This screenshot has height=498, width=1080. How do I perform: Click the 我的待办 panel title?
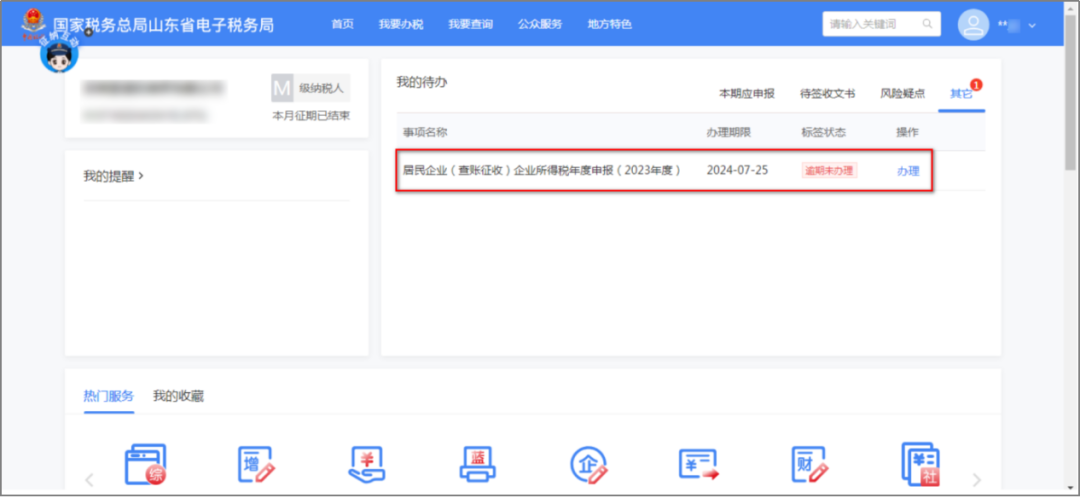pos(422,82)
